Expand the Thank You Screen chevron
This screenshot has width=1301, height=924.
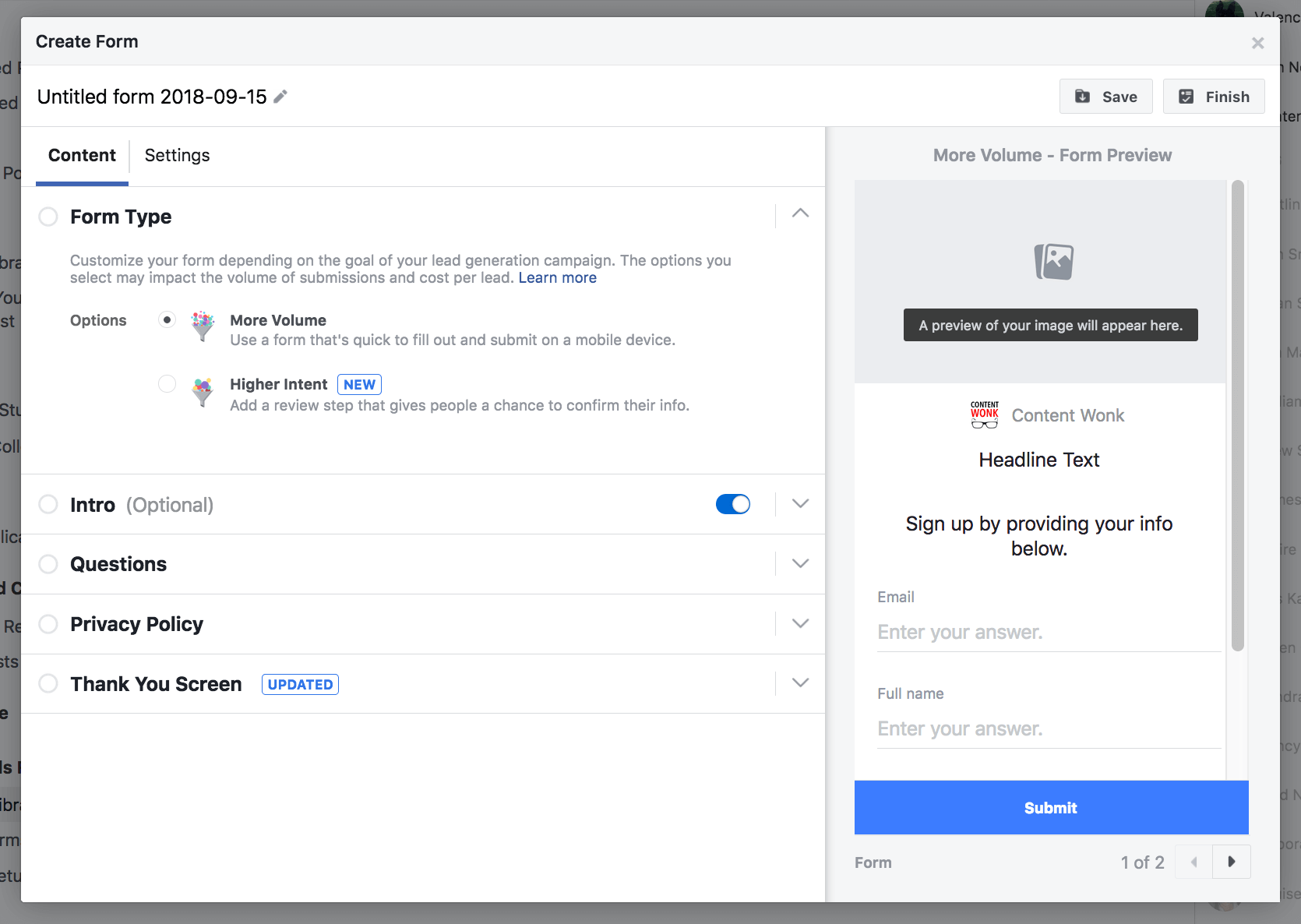800,682
